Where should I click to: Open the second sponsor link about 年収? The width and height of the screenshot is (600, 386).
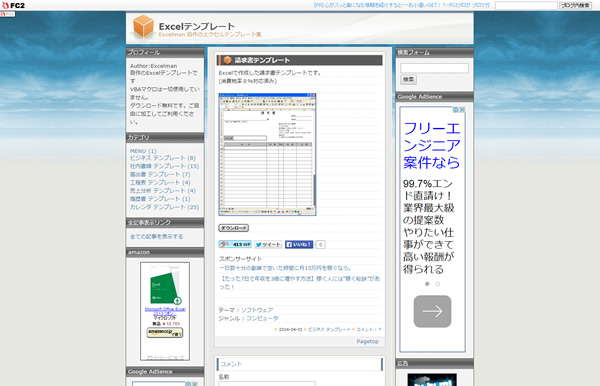click(x=299, y=283)
